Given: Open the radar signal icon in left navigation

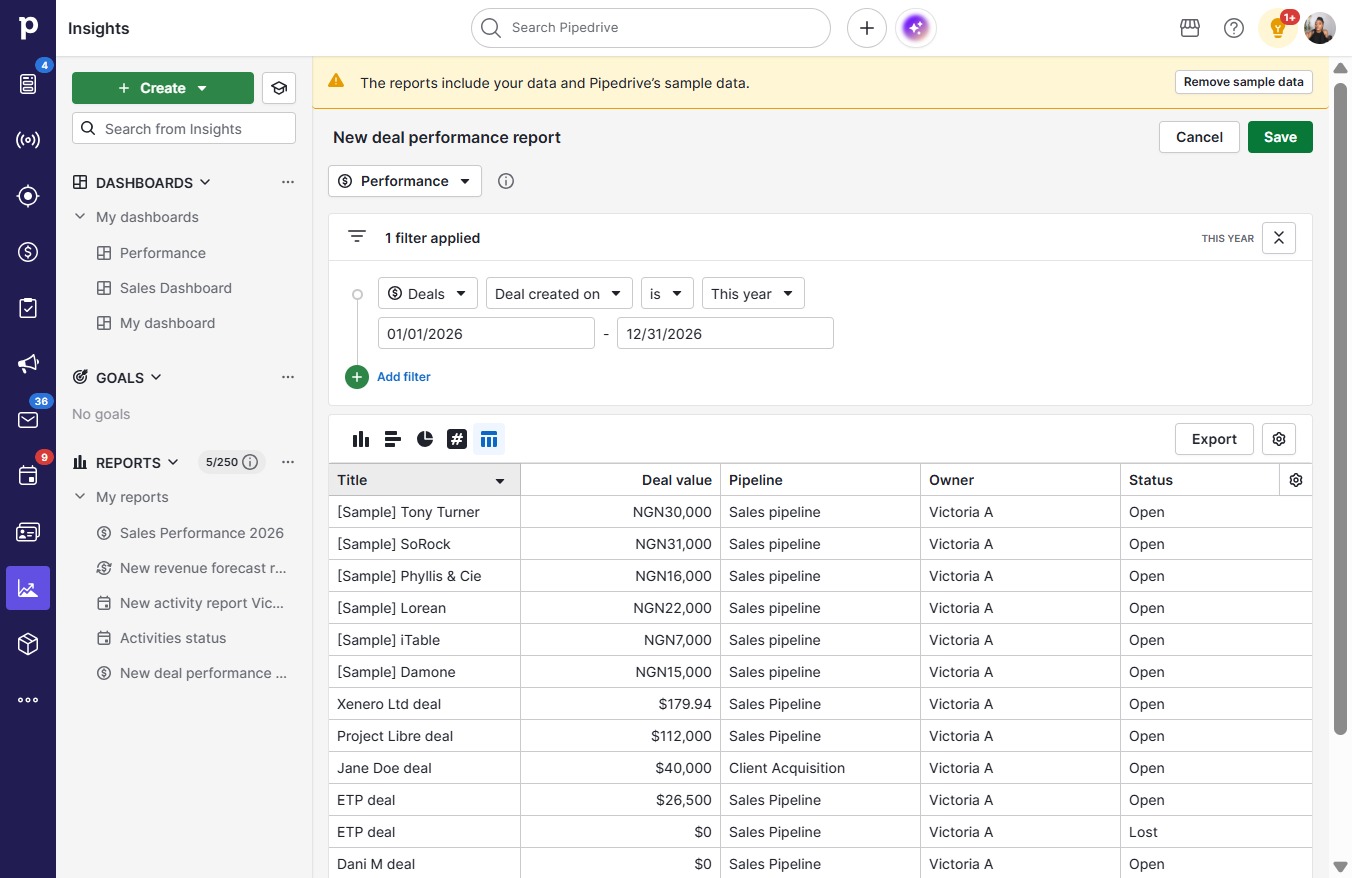Looking at the screenshot, I should pos(28,140).
